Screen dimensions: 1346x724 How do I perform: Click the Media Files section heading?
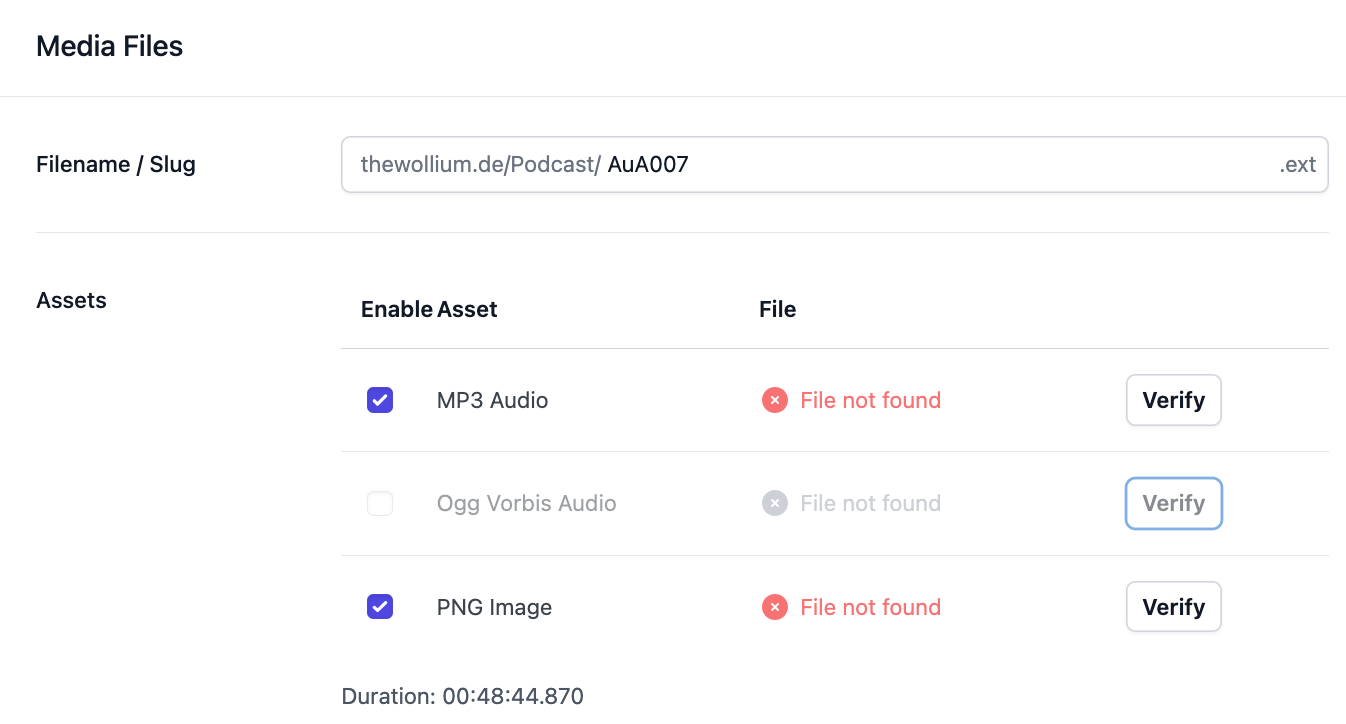(x=110, y=46)
